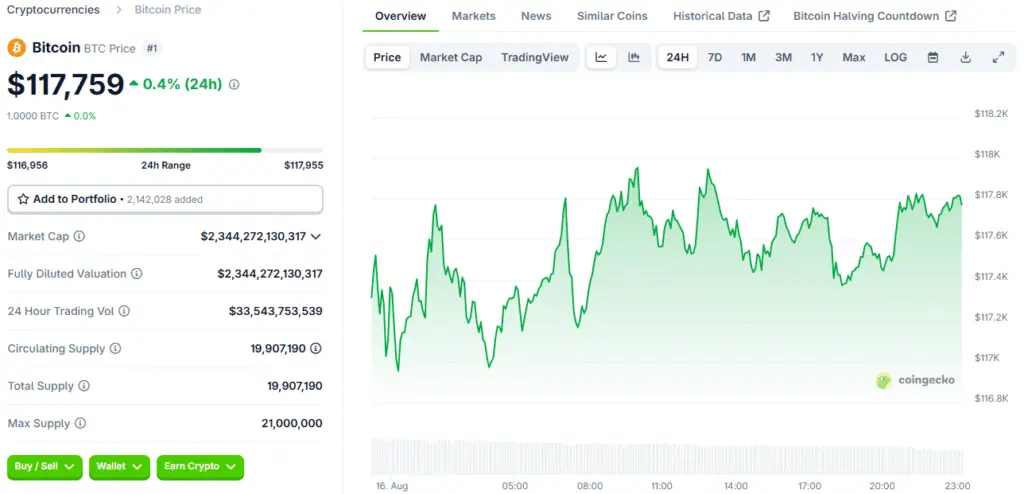The image size is (1024, 494).
Task: Open the Similar Coins tab
Action: pos(612,16)
